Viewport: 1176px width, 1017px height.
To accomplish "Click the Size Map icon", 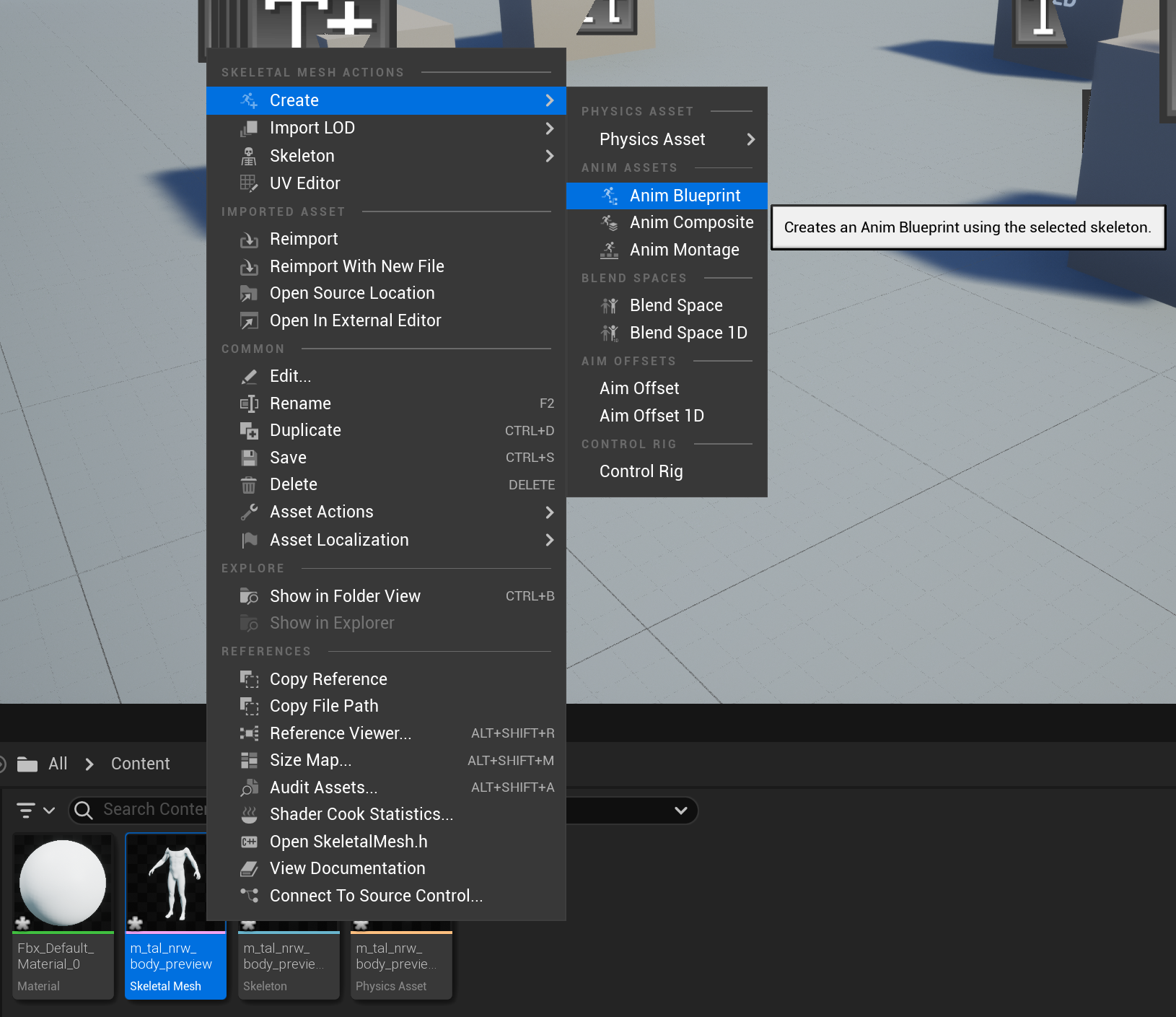I will [x=248, y=761].
